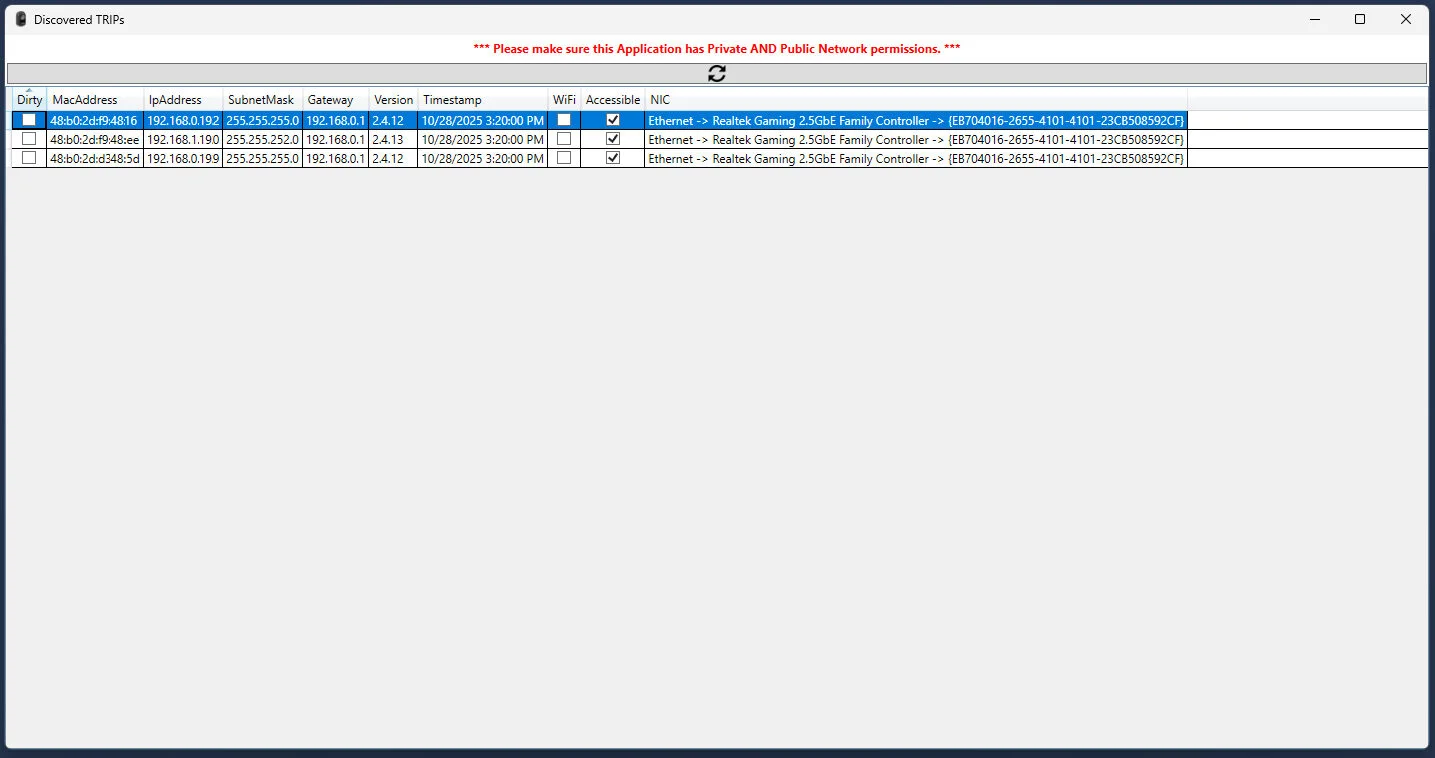Screen dimensions: 1435x758
Task: Click the app icon in title bar
Action: click(x=20, y=19)
